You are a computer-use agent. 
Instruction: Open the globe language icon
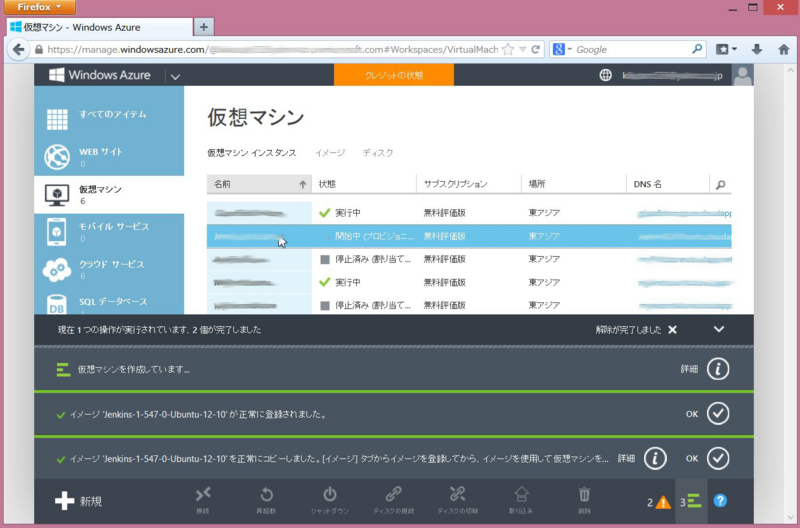[605, 75]
